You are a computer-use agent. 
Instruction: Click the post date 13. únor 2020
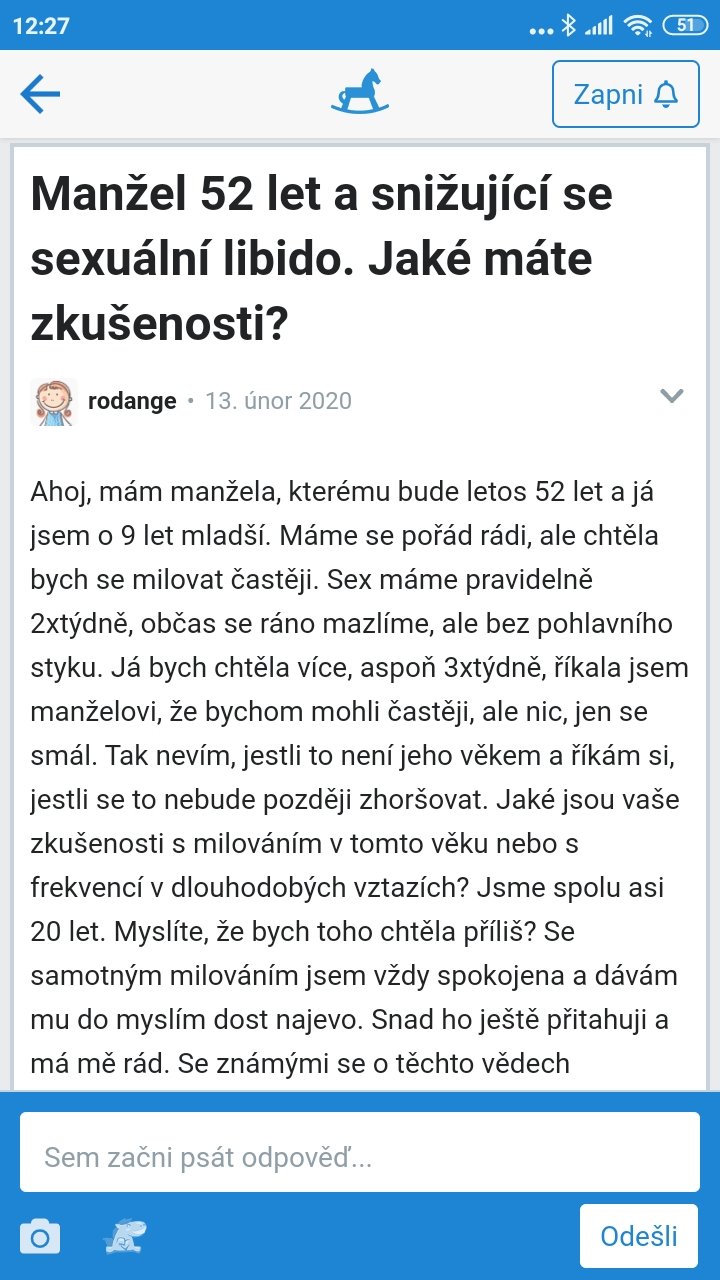pyautogui.click(x=278, y=402)
